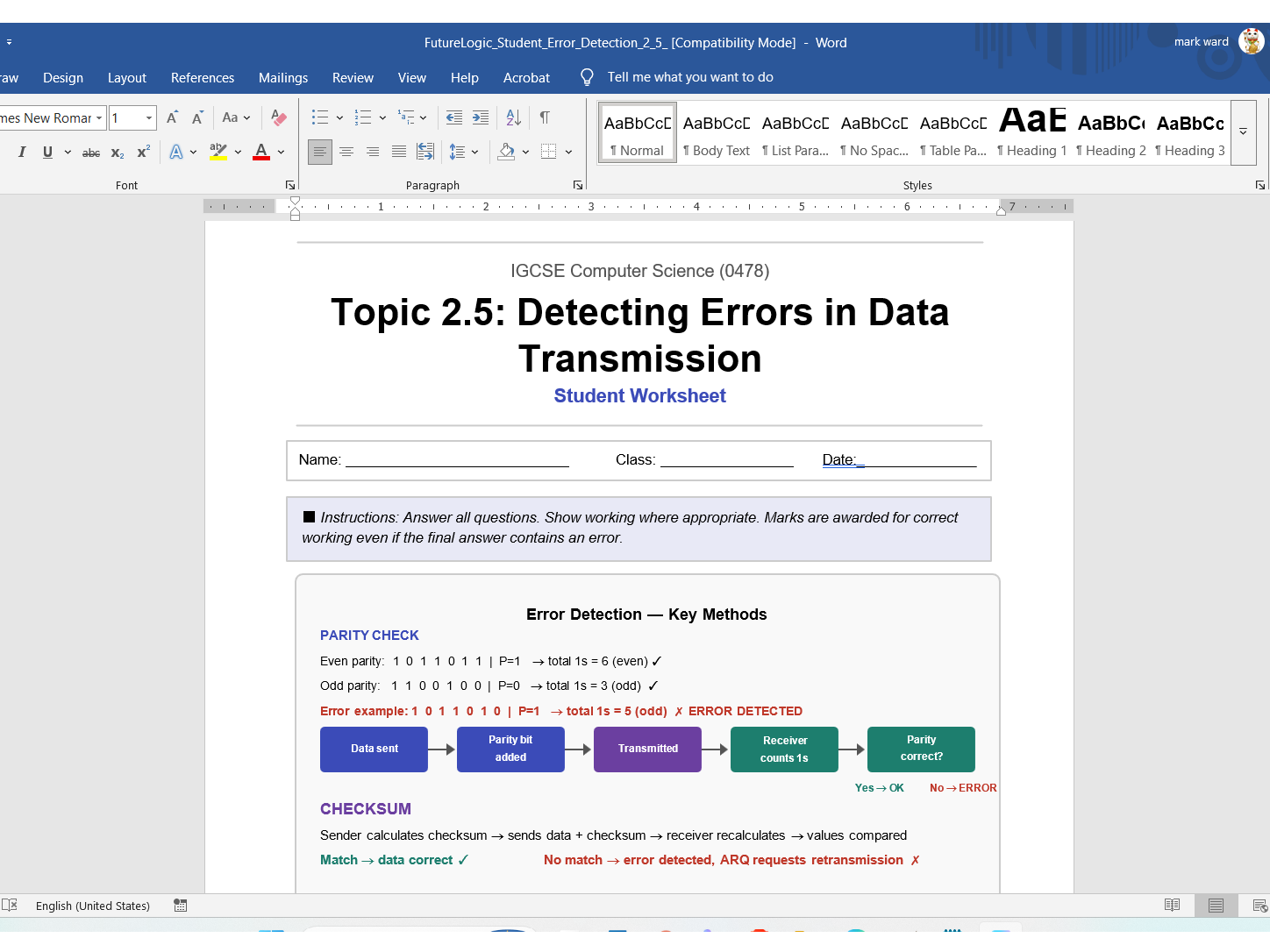Viewport: 1270px width, 952px height.
Task: Toggle strikethrough formatting
Action: [91, 152]
